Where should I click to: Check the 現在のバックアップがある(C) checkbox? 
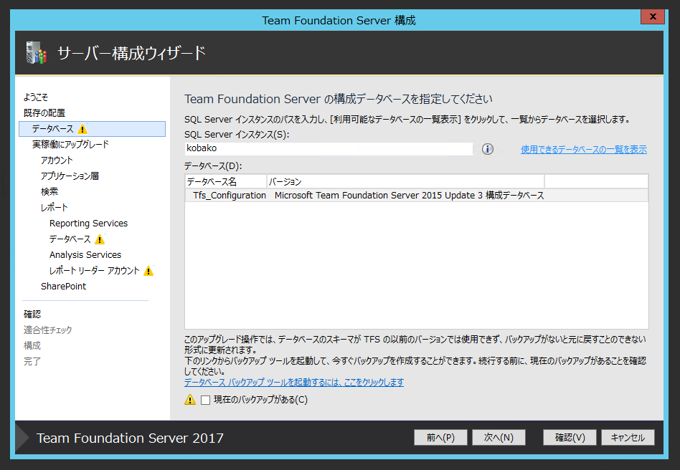coord(206,400)
